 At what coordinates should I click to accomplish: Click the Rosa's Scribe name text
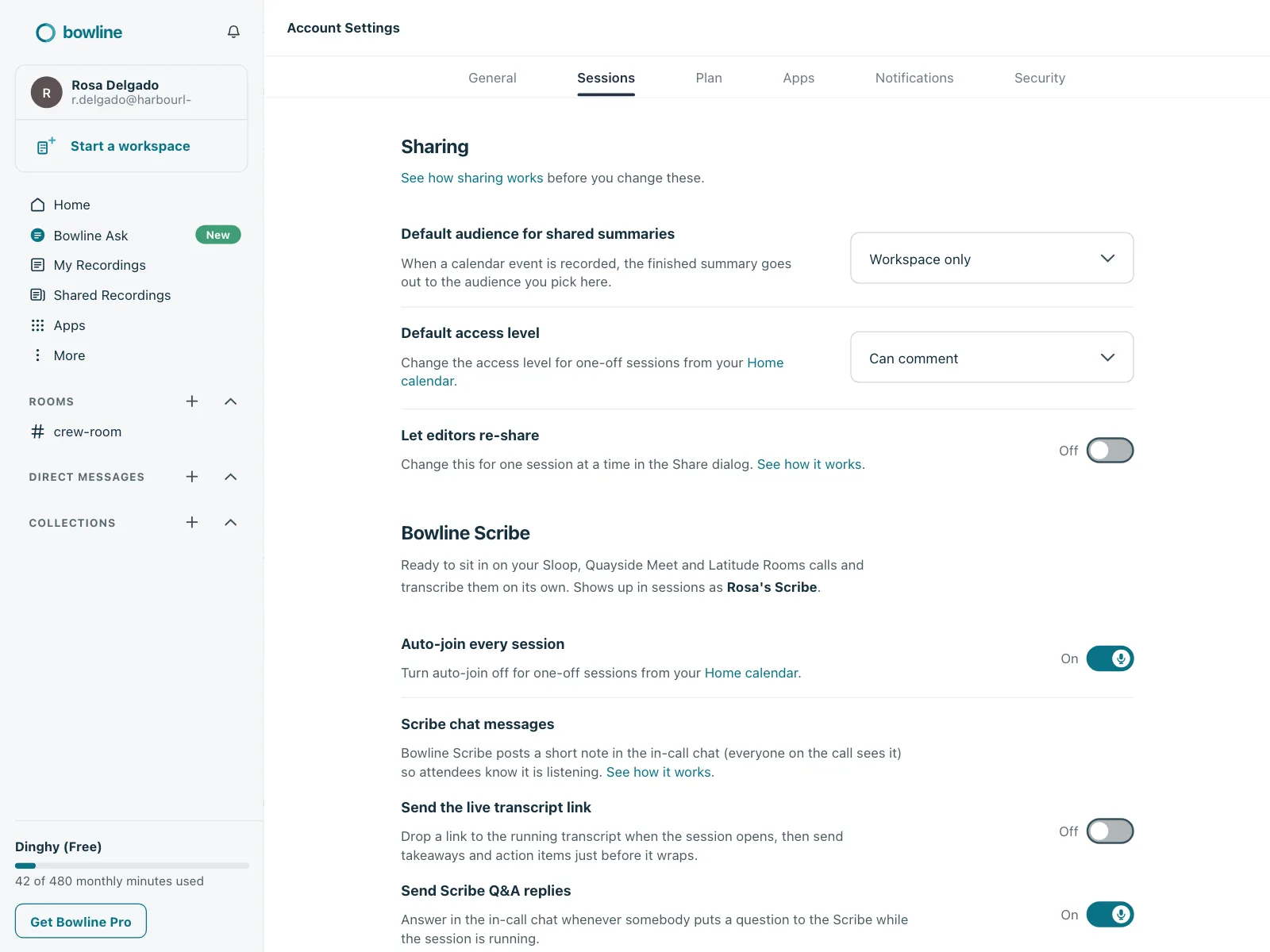point(772,587)
